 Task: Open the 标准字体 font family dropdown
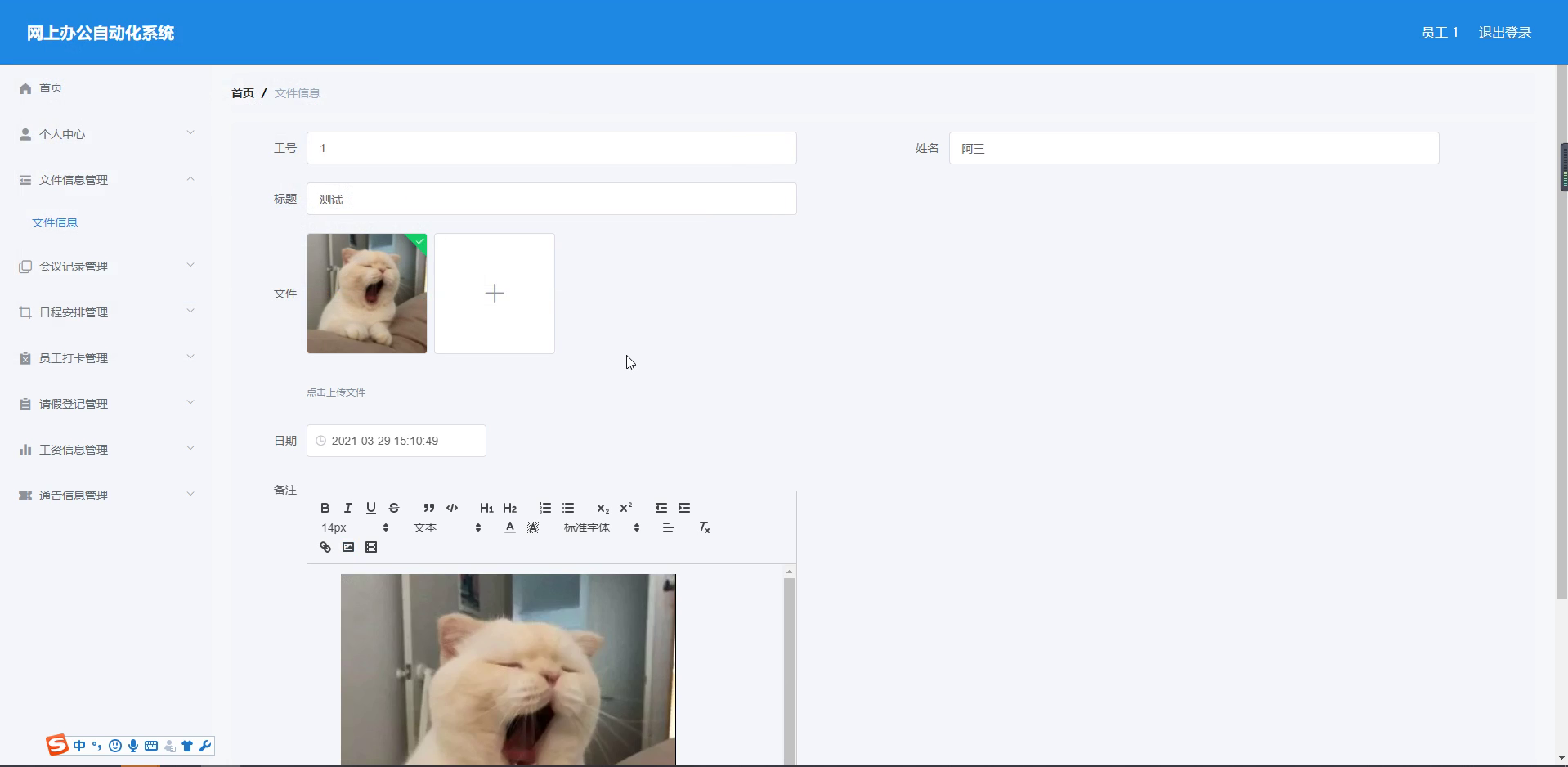click(x=602, y=527)
